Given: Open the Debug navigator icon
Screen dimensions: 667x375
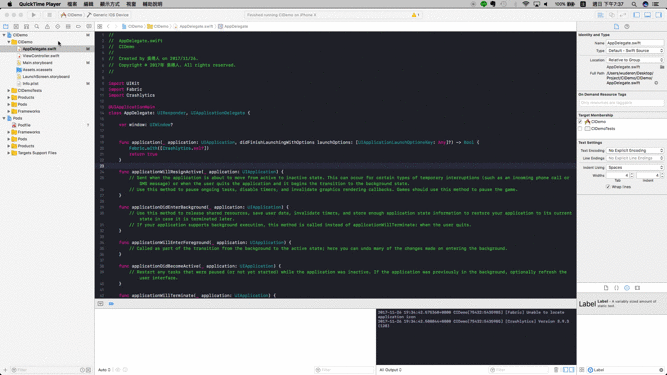Looking at the screenshot, I should [x=68, y=26].
